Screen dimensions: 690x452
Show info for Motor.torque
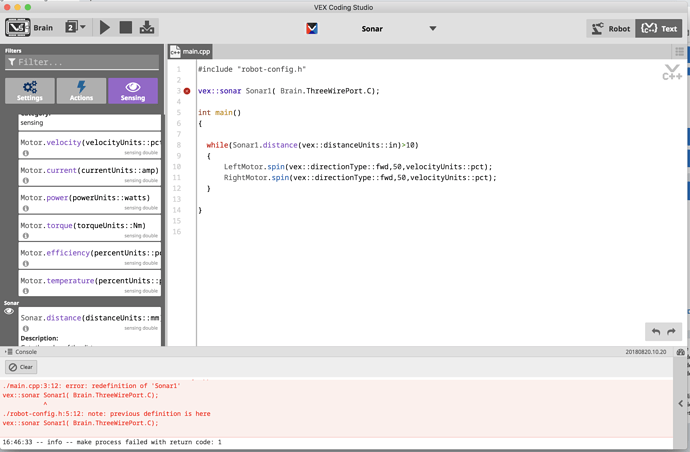point(26,236)
